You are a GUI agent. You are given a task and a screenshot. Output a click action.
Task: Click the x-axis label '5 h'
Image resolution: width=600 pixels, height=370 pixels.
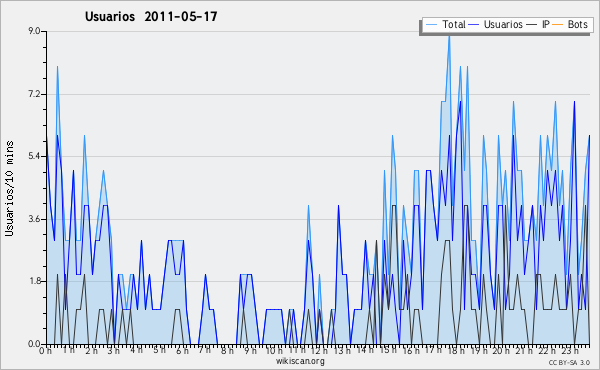click(160, 350)
